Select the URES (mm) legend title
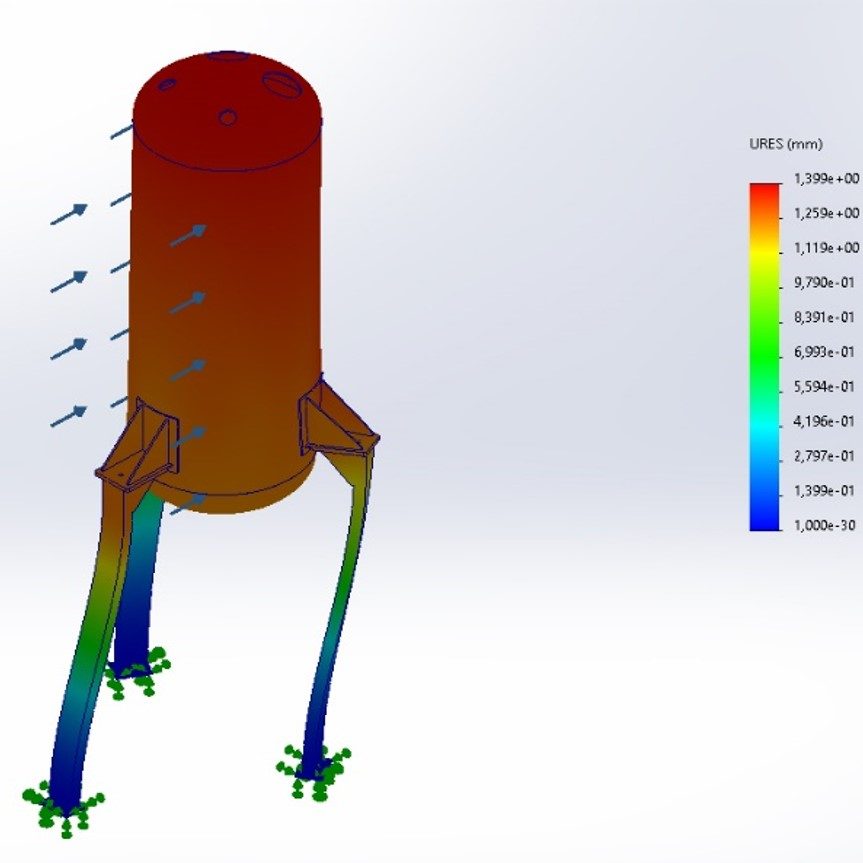 click(x=785, y=144)
